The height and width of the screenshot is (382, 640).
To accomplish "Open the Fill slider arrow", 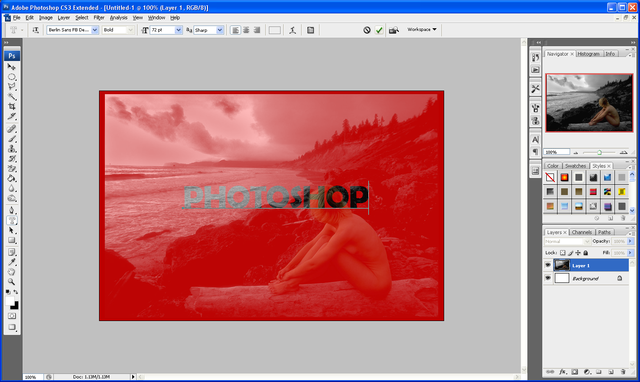I will [630, 253].
